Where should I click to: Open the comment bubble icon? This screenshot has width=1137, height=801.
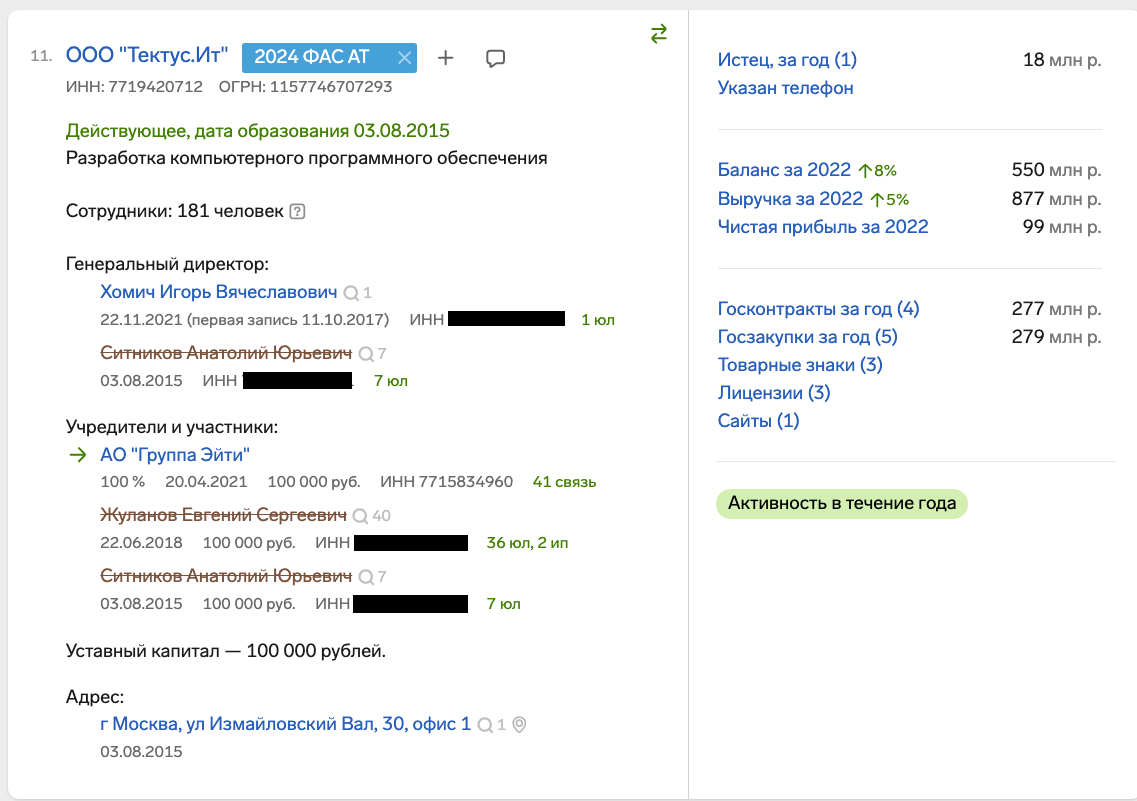pos(495,59)
